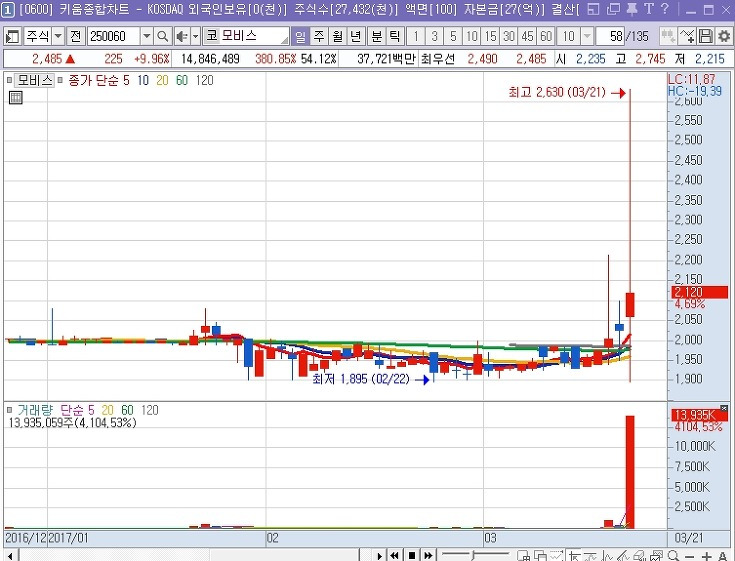This screenshot has height=561, width=735.
Task: Click the 3 interval button
Action: tap(435, 36)
